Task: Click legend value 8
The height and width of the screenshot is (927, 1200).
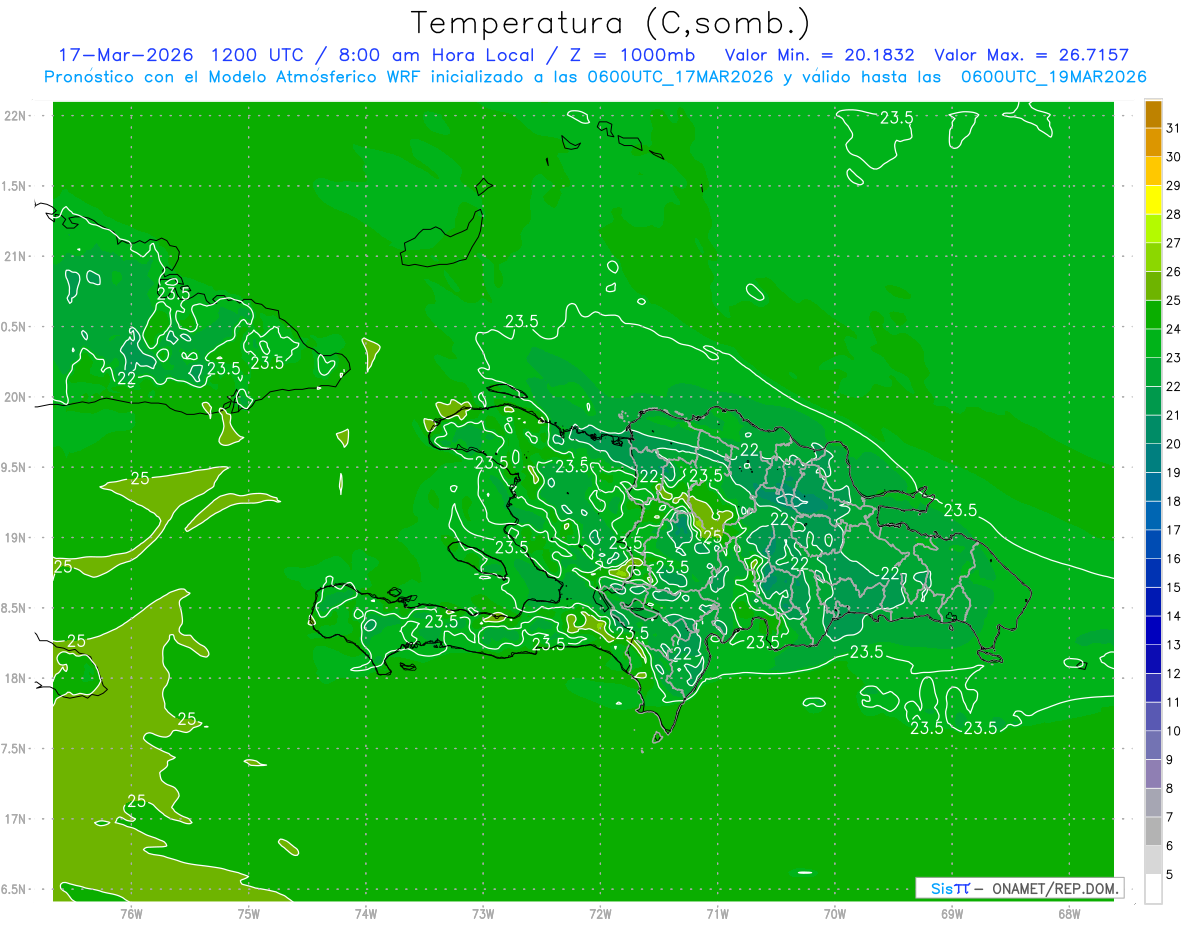Action: coord(1170,788)
